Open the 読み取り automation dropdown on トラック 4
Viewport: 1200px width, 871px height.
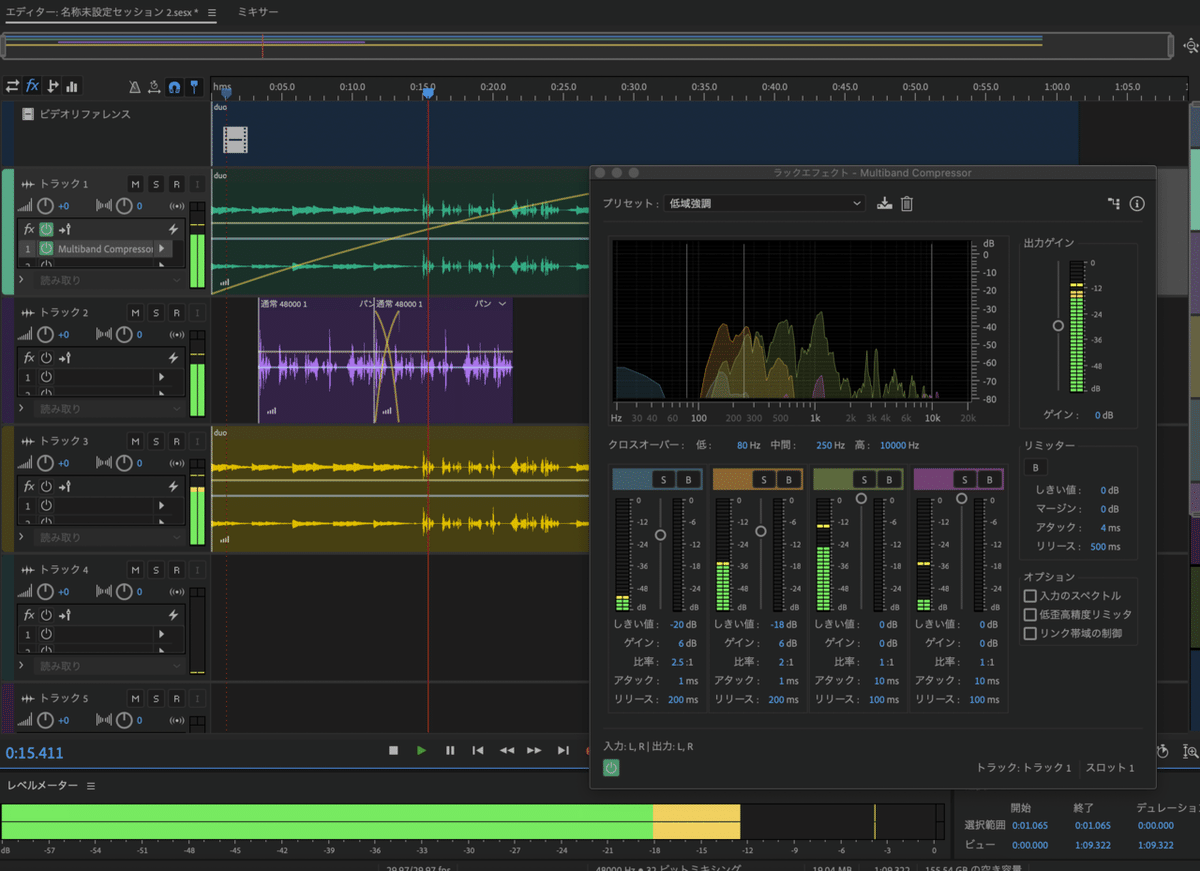pos(110,666)
